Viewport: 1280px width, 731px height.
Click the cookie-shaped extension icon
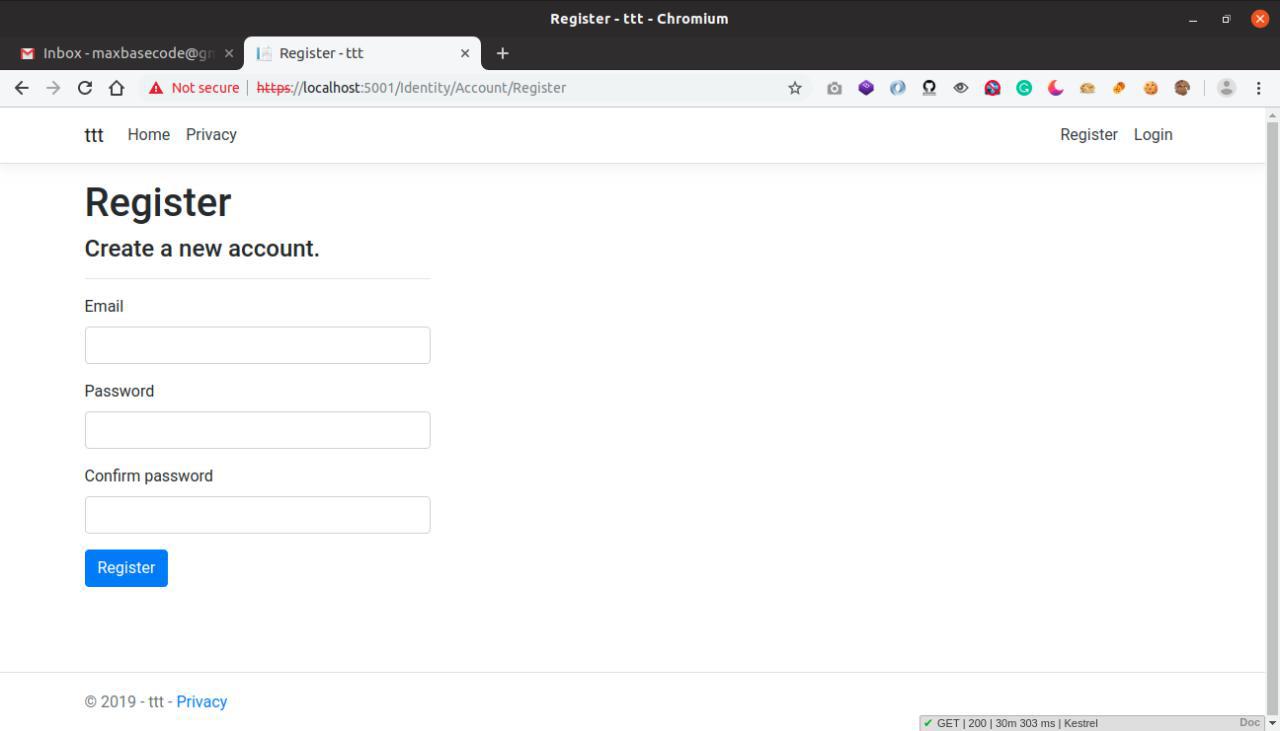pos(1150,88)
